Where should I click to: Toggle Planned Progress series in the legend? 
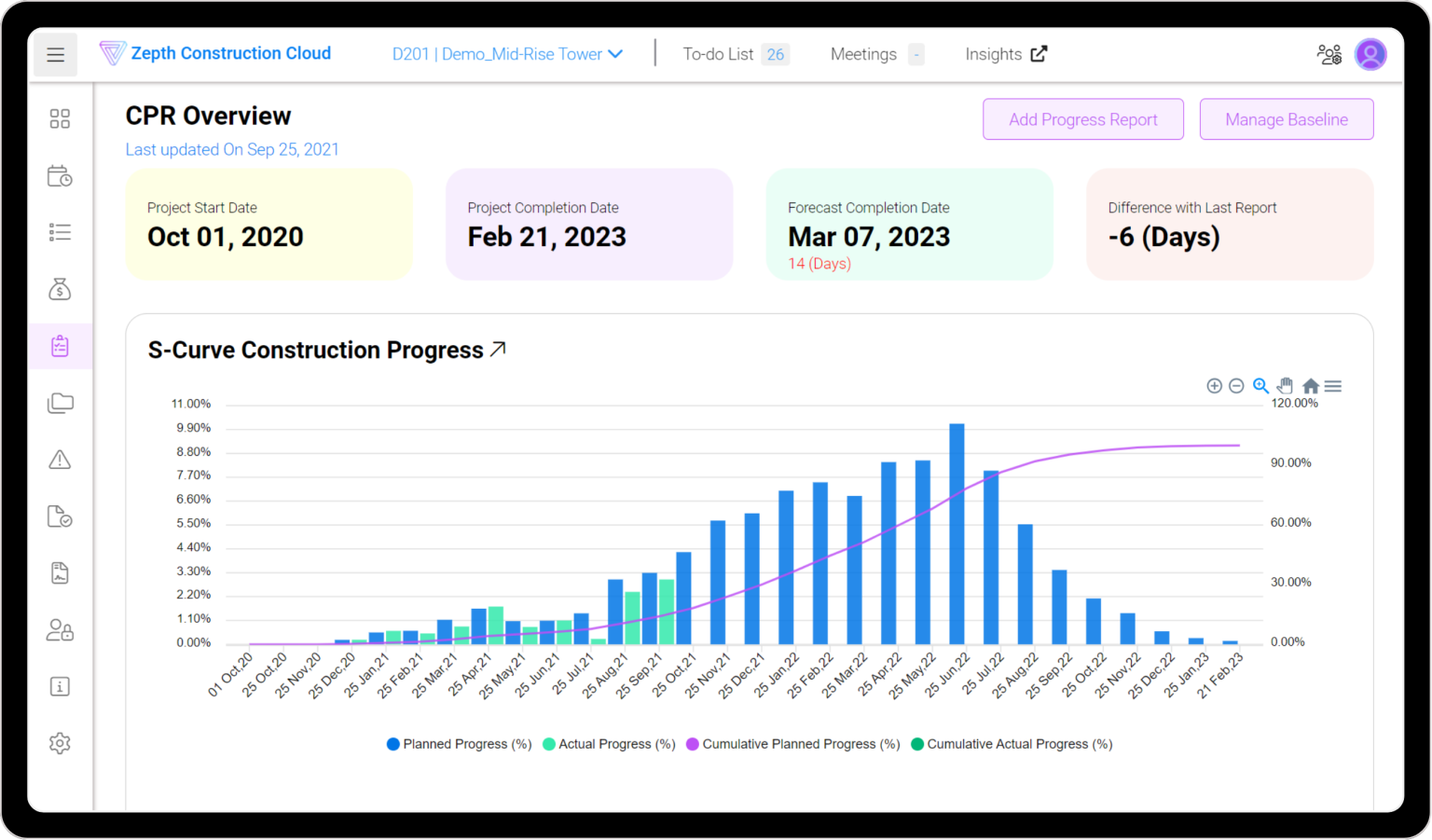(458, 744)
